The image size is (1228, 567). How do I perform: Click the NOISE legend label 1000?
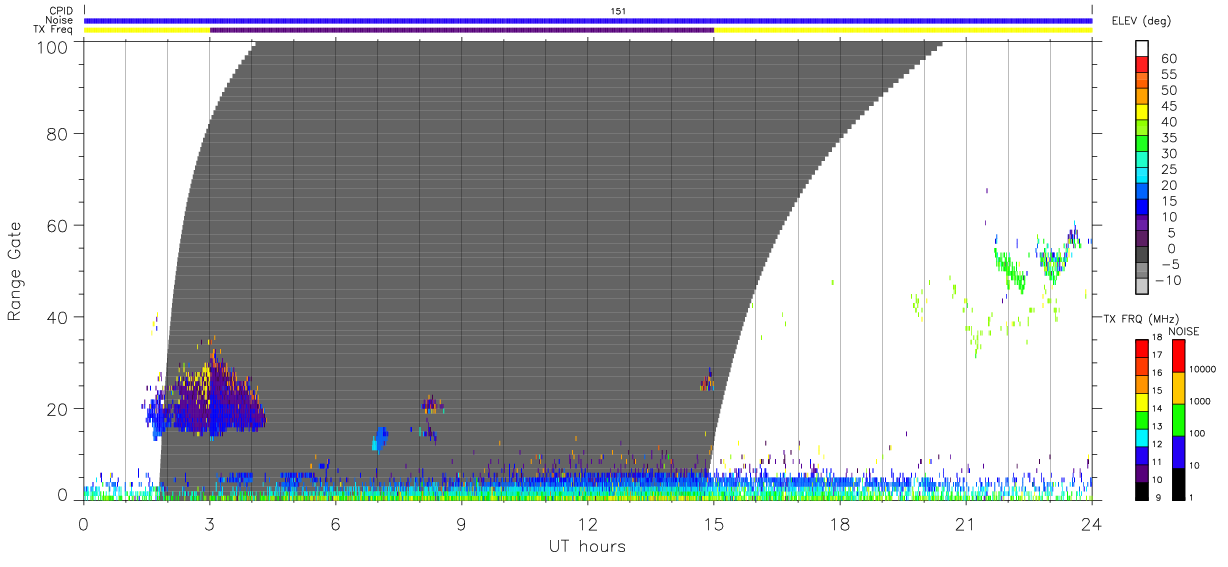coord(1201,401)
